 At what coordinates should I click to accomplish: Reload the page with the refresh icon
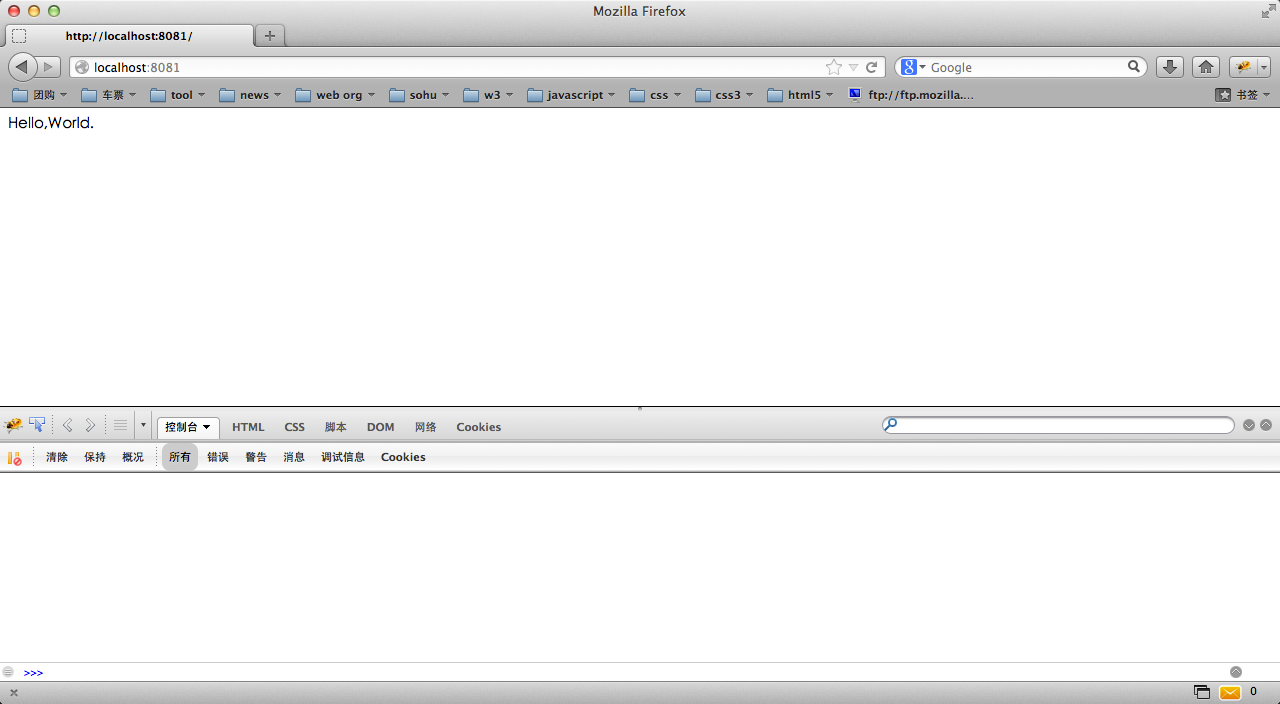tap(871, 67)
